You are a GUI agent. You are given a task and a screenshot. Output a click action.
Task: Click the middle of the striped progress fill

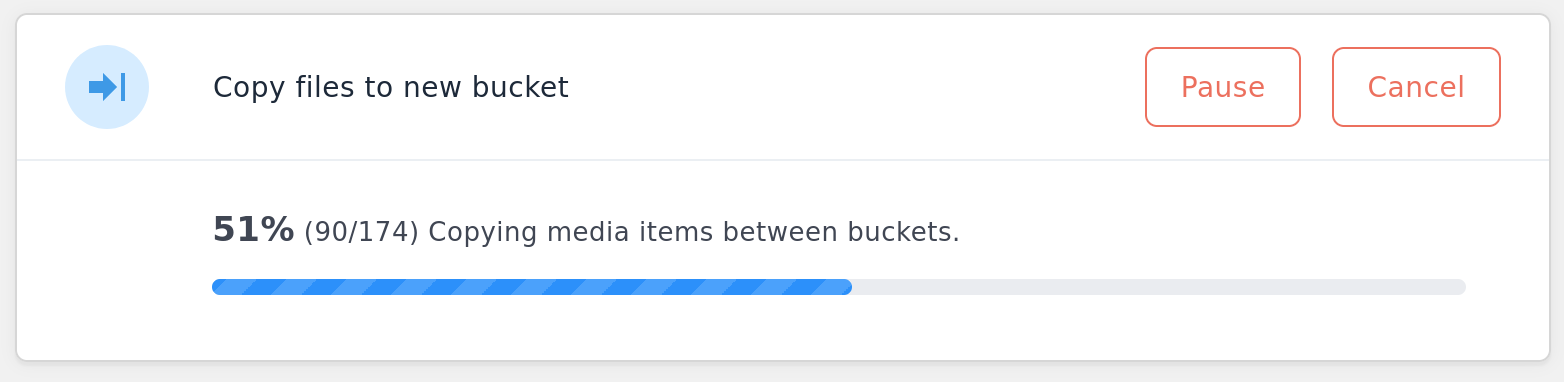pyautogui.click(x=532, y=287)
